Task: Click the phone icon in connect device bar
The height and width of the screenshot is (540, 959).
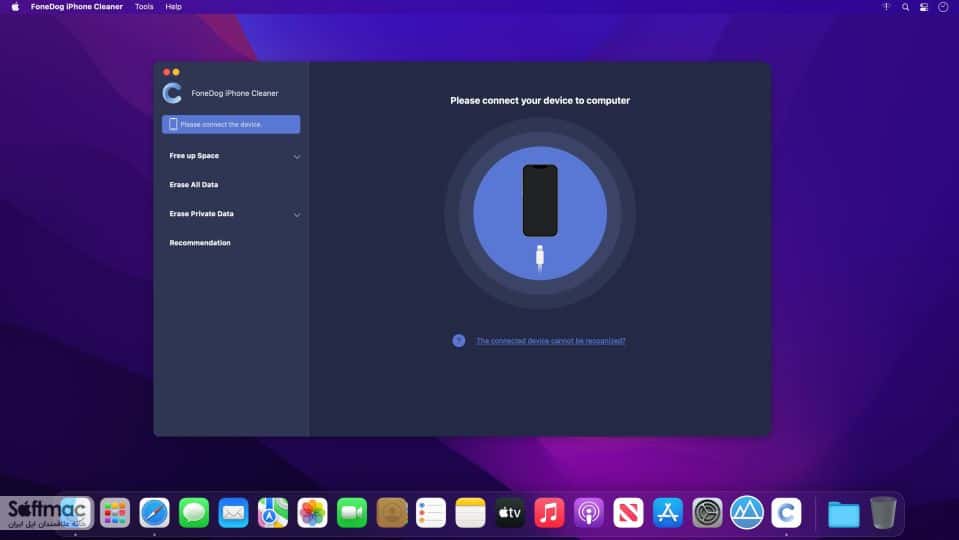Action: tap(173, 124)
